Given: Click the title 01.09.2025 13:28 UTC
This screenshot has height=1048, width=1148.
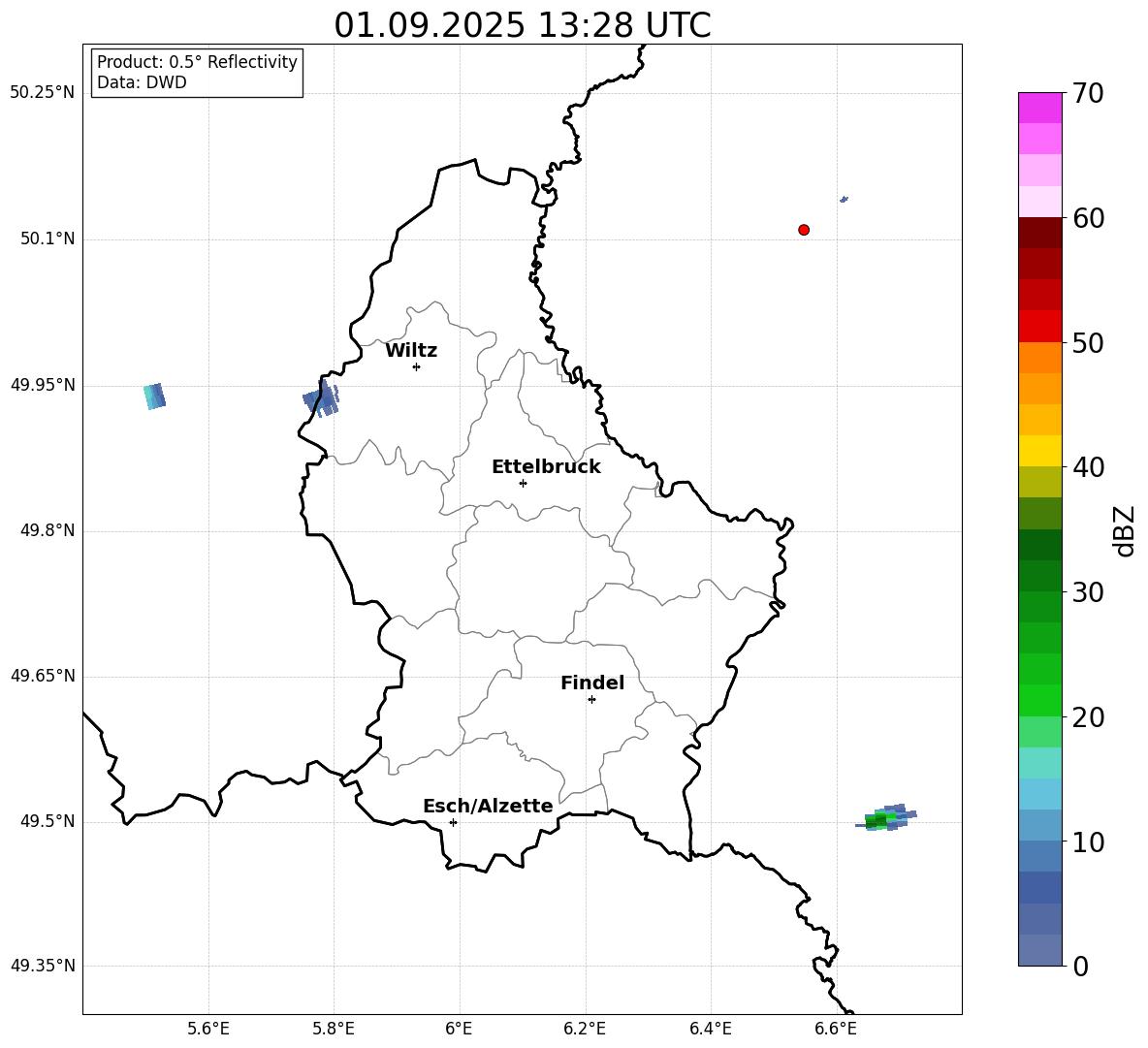Looking at the screenshot, I should pos(522,25).
